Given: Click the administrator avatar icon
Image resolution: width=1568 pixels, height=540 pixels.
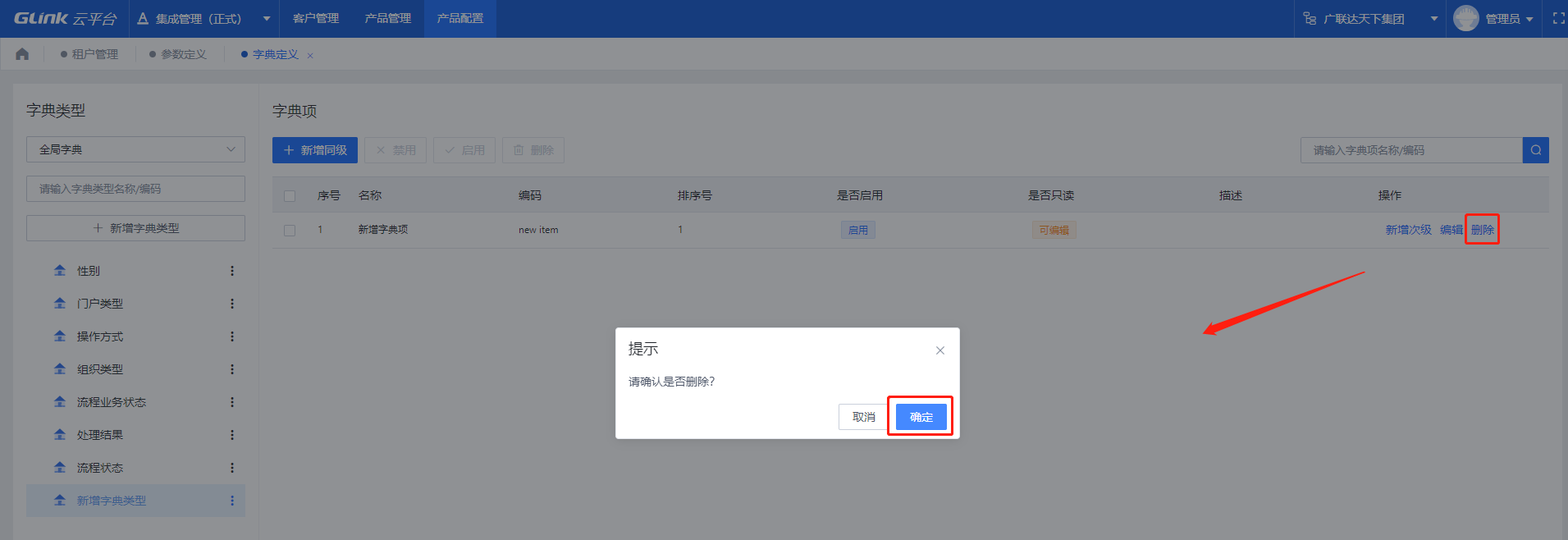Looking at the screenshot, I should coord(1465,18).
